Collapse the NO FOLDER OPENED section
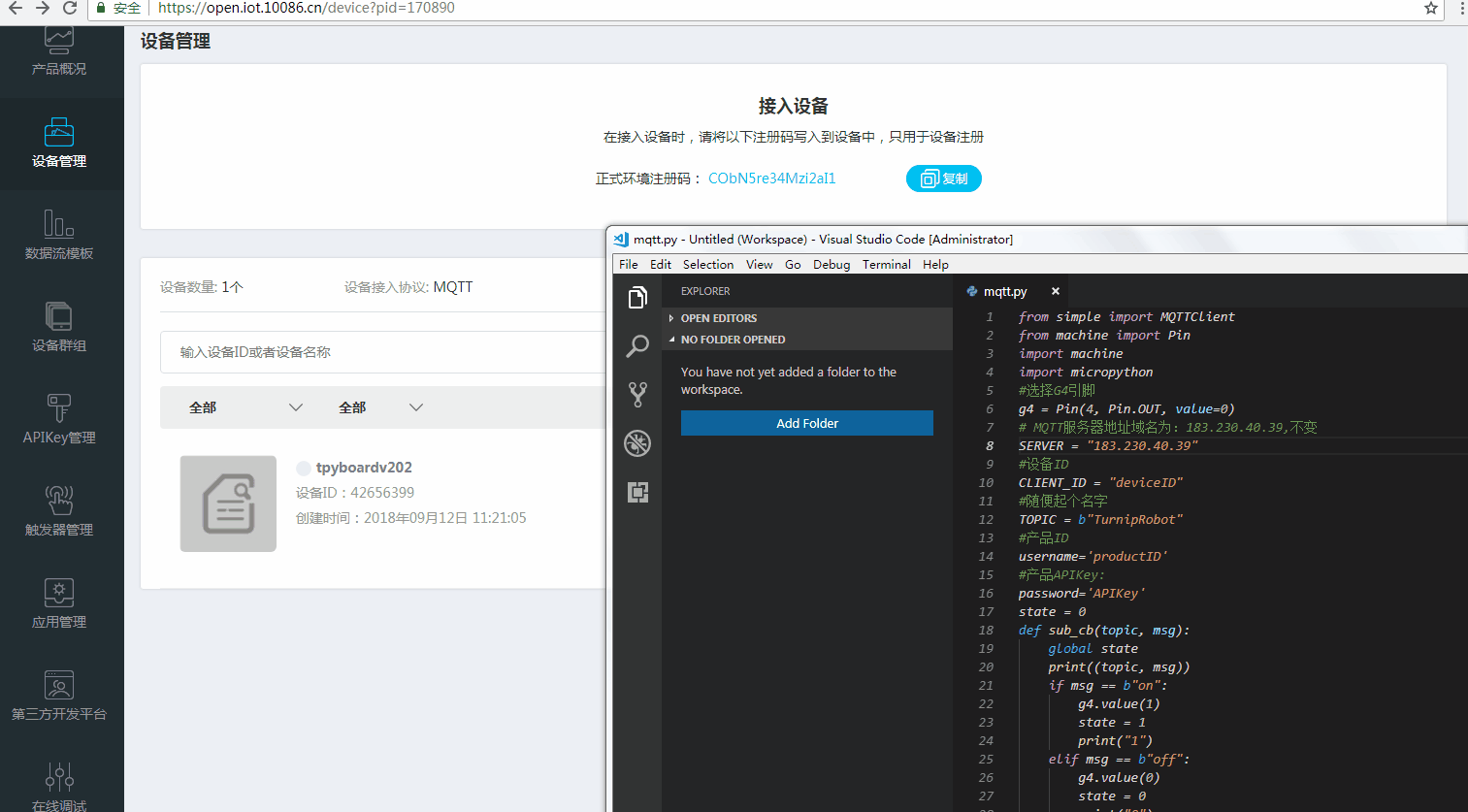Screen dimensions: 1468x812 733,340
